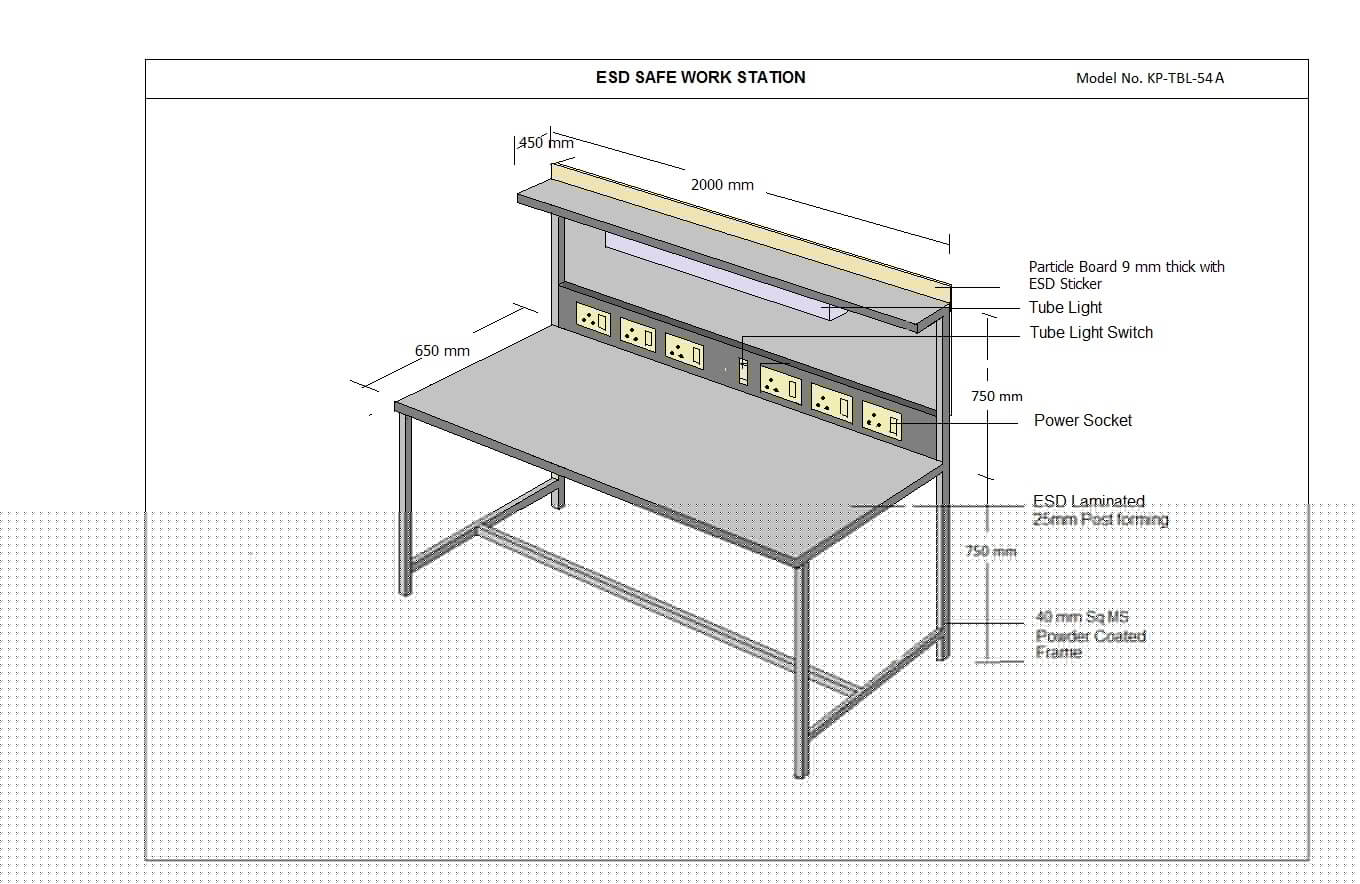Select the third socket, left of the switch
This screenshot has height=884, width=1360.
pyautogui.click(x=684, y=350)
